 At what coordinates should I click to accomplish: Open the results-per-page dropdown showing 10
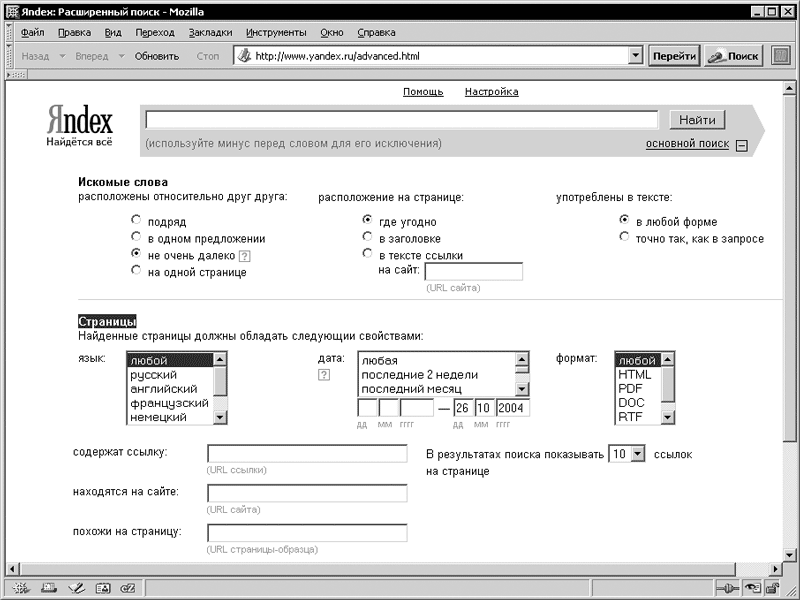[638, 454]
